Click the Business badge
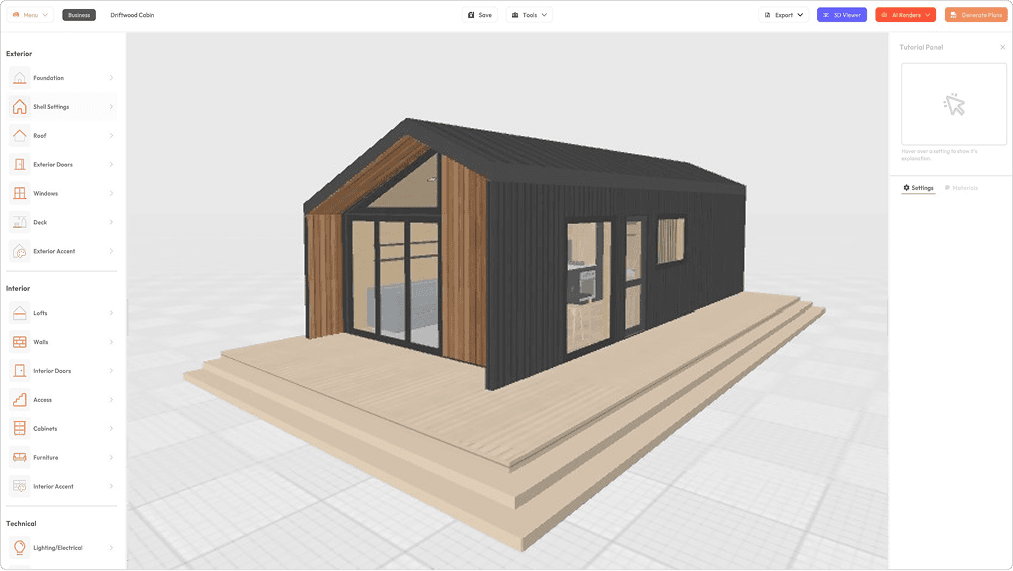Viewport: 1013px width, 571px height. [x=79, y=15]
